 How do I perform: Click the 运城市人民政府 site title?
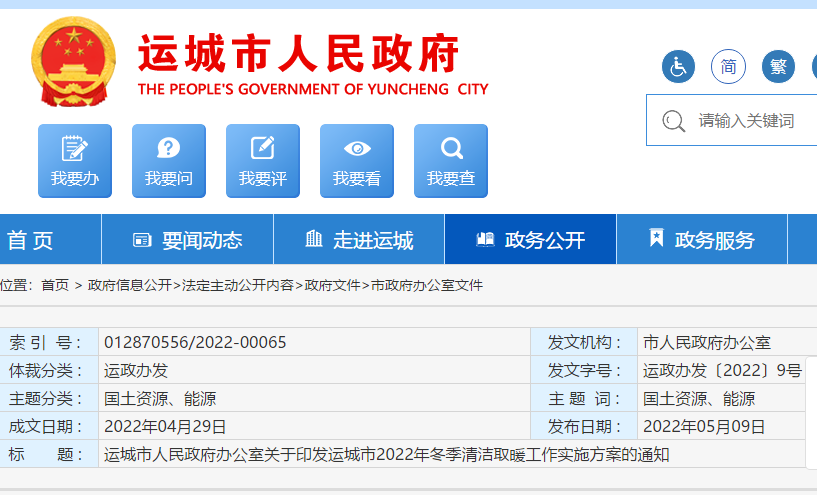[x=299, y=53]
